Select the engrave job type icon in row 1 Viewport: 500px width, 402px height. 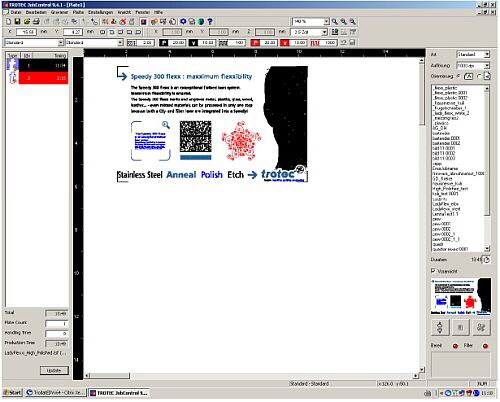point(13,65)
